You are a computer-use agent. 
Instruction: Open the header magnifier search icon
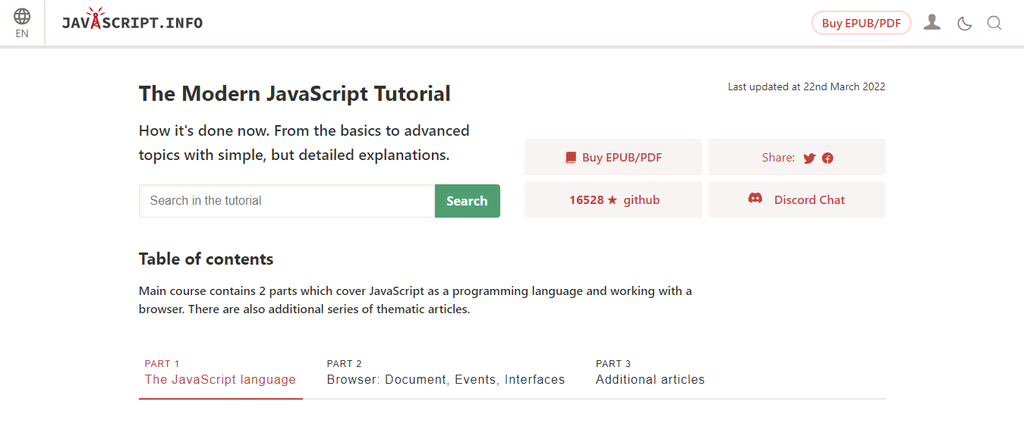point(994,23)
